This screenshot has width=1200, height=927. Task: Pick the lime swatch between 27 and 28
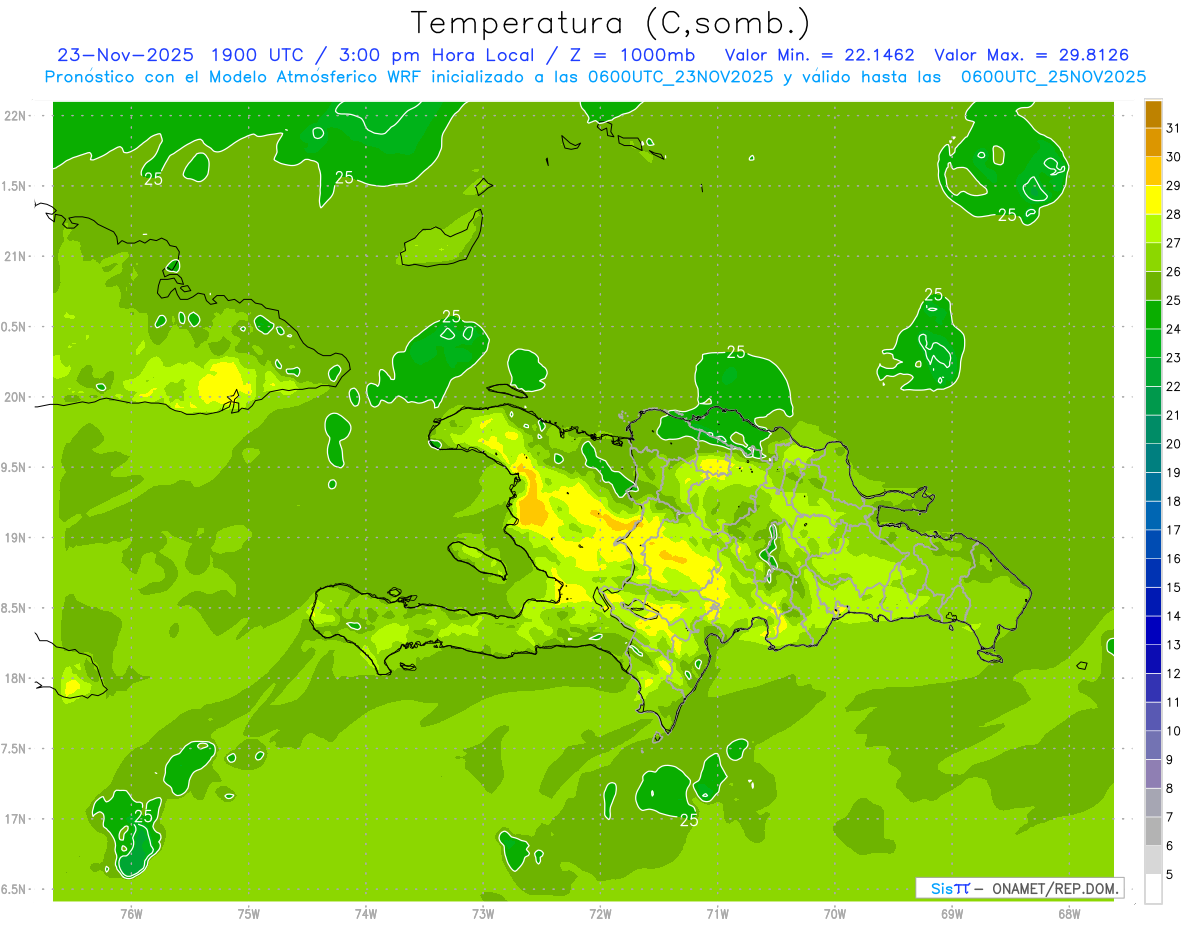click(x=1153, y=228)
